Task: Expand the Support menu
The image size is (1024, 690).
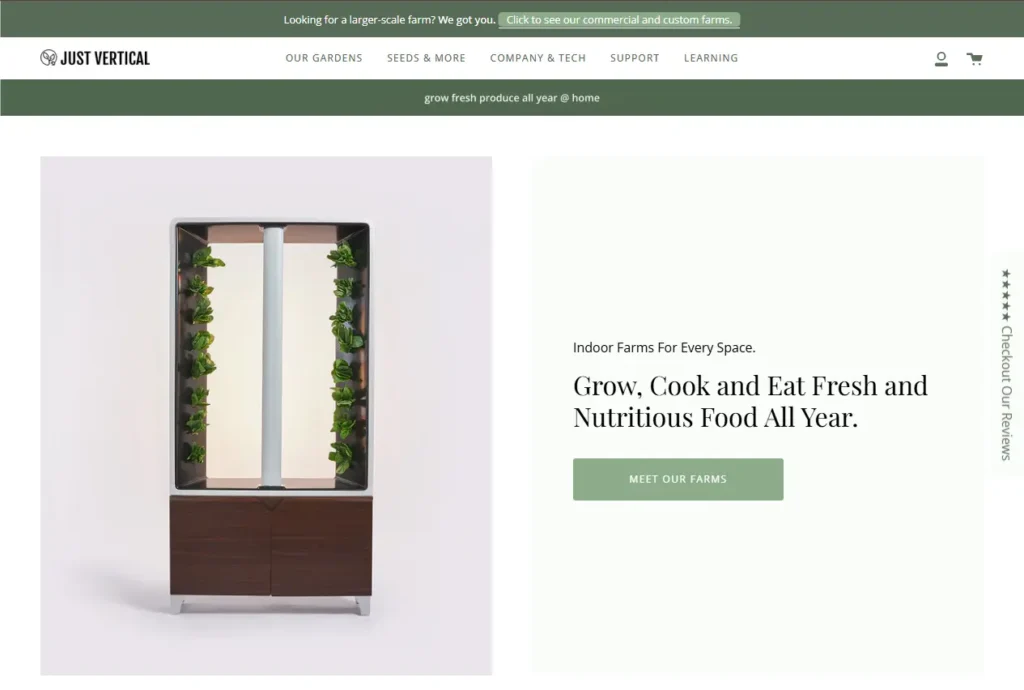Action: coord(635,58)
